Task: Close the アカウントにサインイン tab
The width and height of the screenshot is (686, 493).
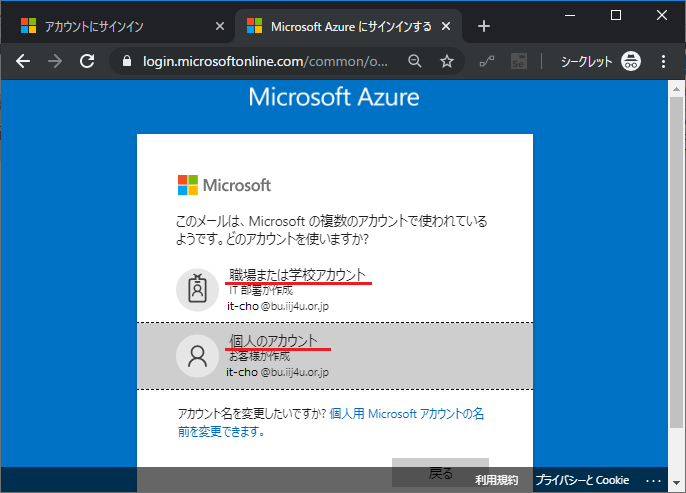Action: tap(220, 26)
